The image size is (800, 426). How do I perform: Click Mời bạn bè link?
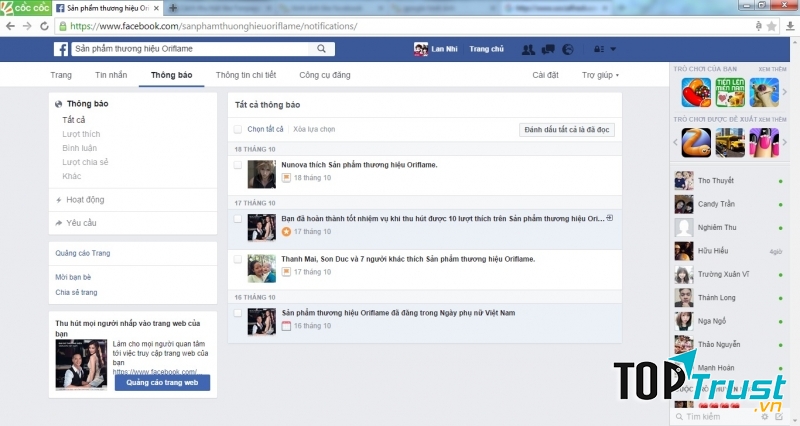tap(73, 277)
